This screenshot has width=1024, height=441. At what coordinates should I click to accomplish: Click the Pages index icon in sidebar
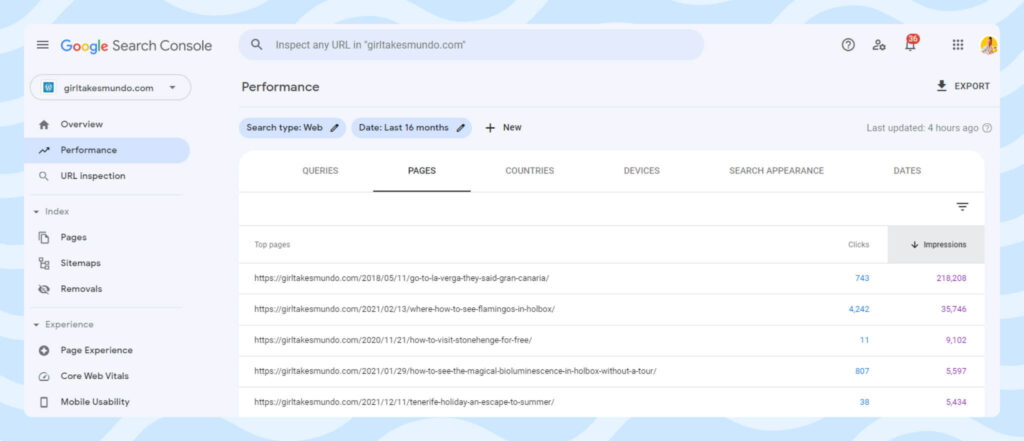pos(44,237)
